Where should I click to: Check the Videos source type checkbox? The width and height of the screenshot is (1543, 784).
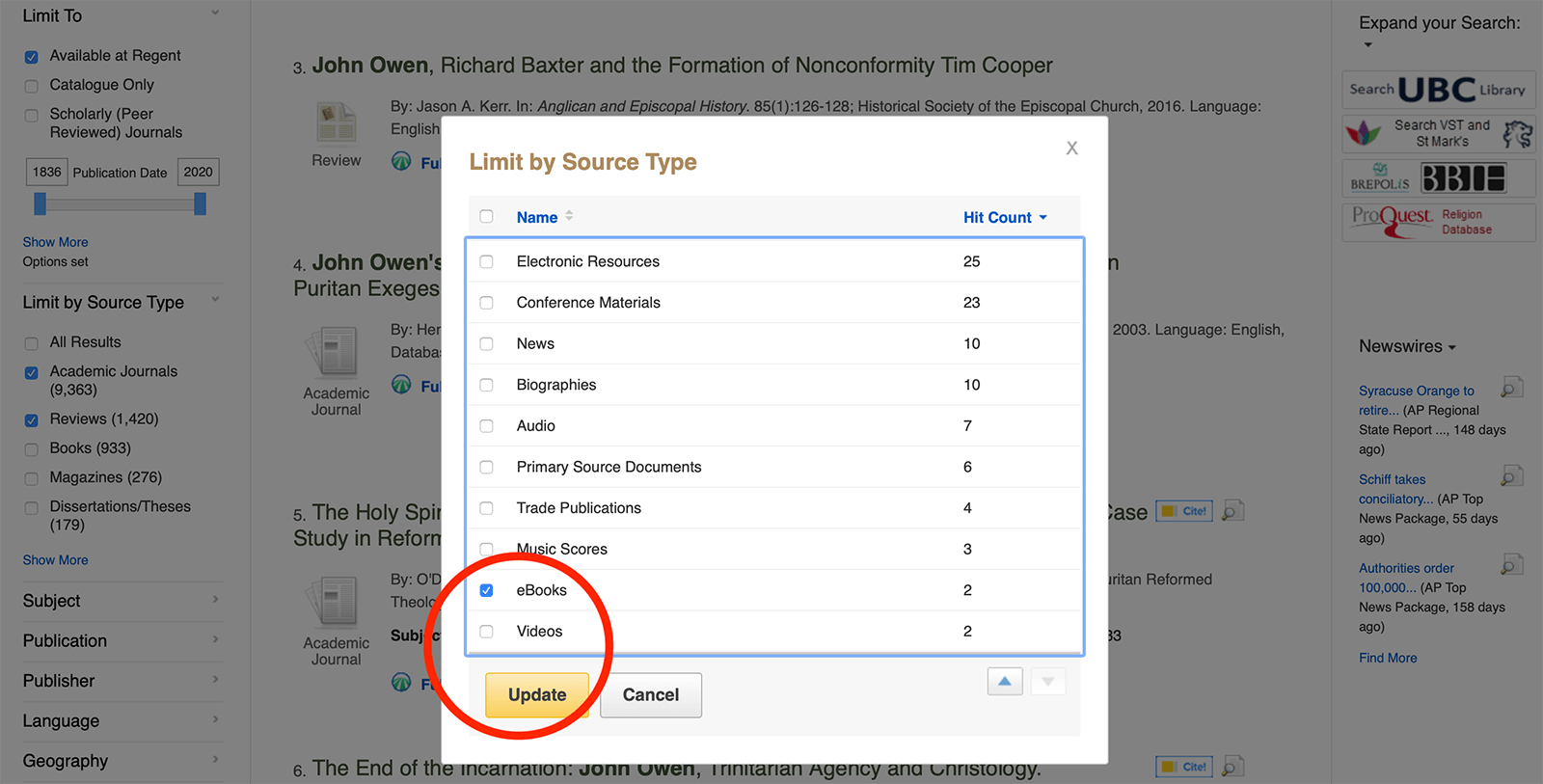click(x=487, y=632)
